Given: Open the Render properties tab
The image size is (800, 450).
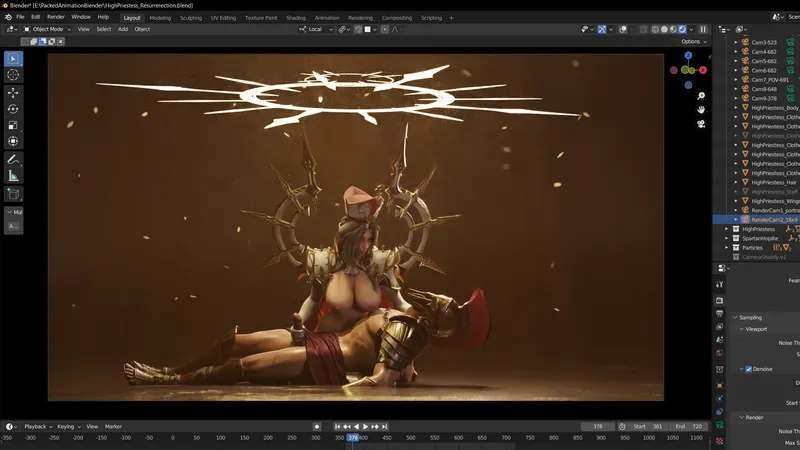Looking at the screenshot, I should pyautogui.click(x=719, y=301).
